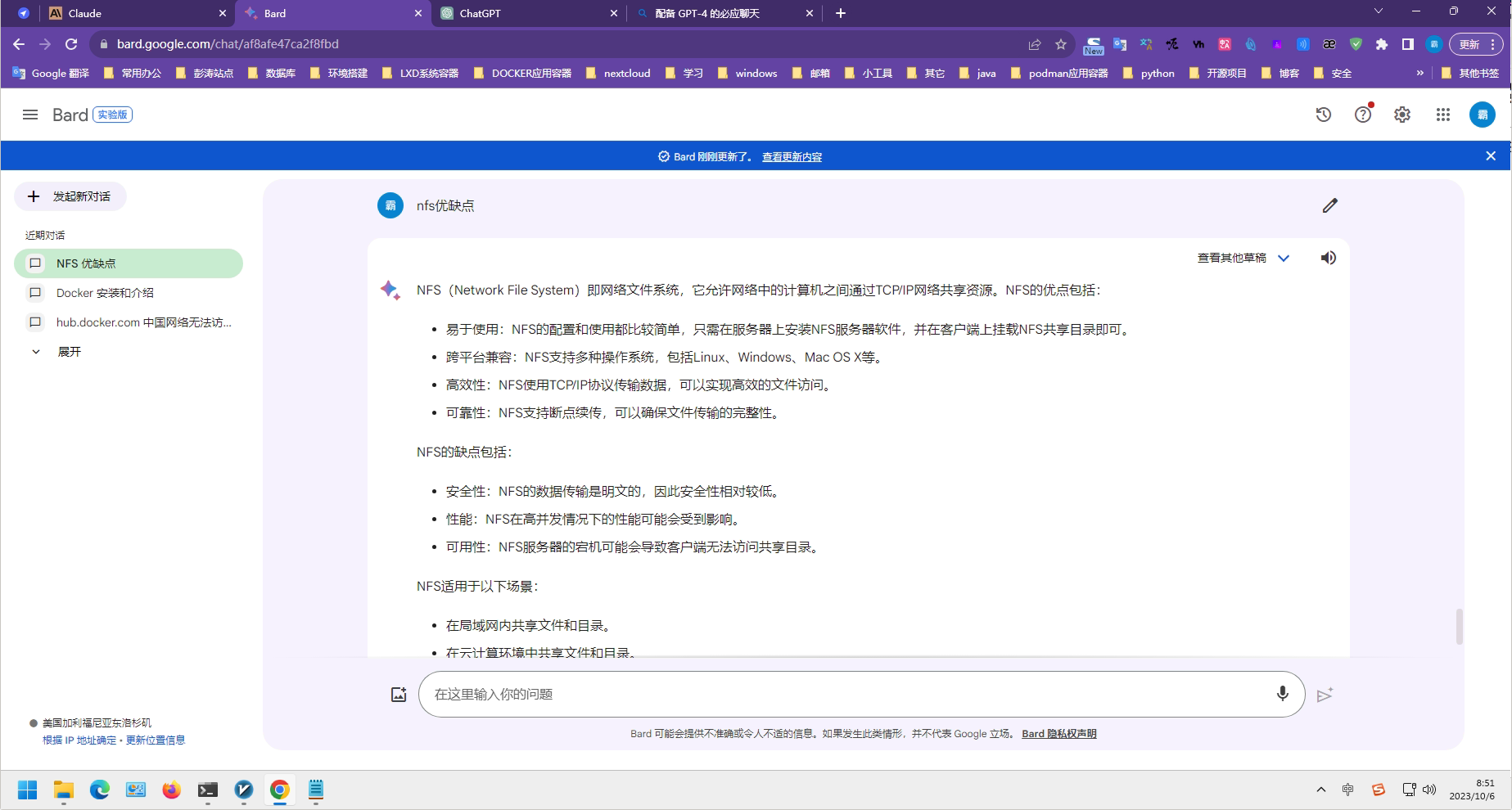1512x810 pixels.
Task: Open terminal app from taskbar
Action: click(207, 790)
